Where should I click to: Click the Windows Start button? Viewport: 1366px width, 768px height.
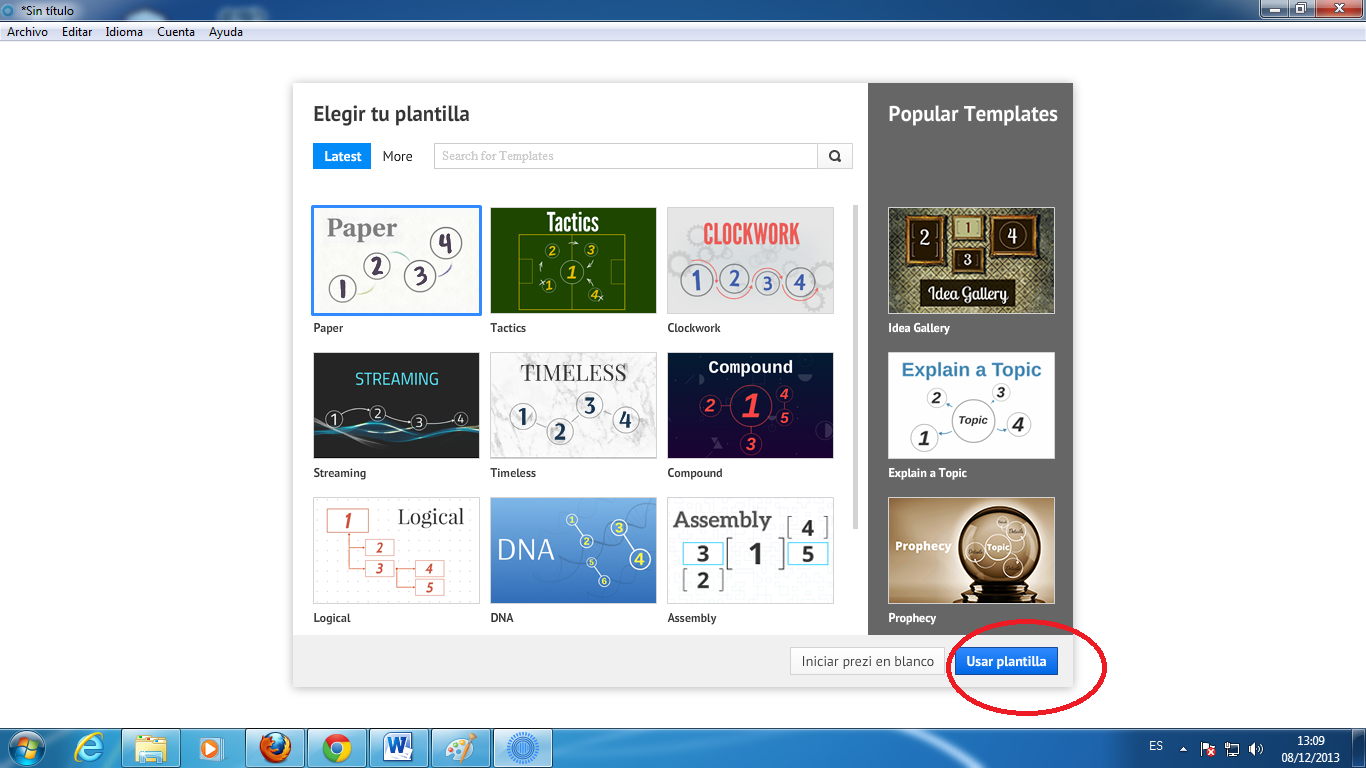26,747
